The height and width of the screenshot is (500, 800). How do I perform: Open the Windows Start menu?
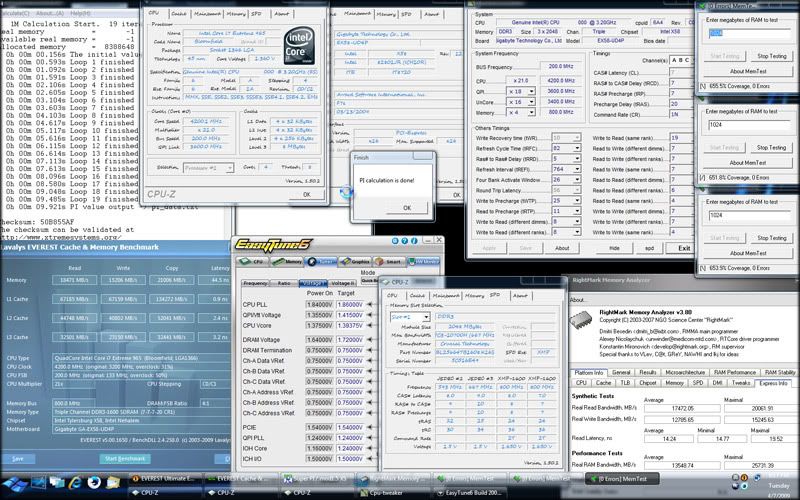tap(14, 483)
